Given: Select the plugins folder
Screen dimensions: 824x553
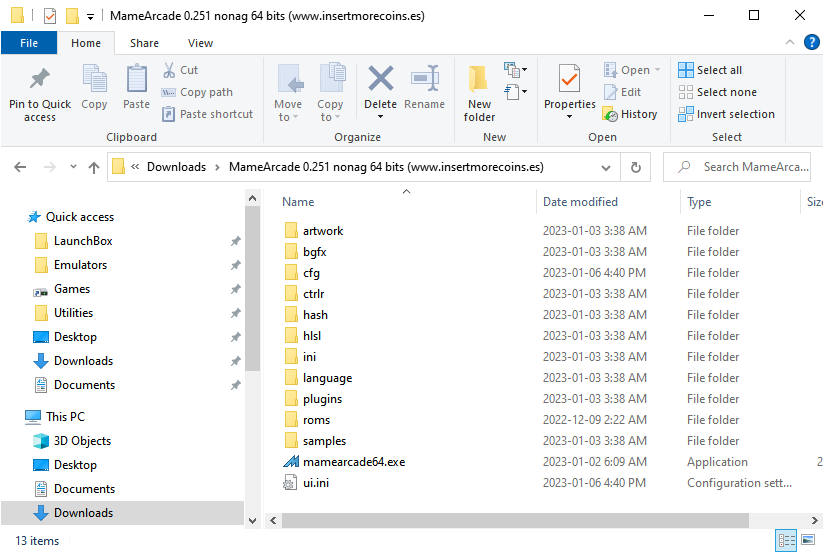Looking at the screenshot, I should [x=314, y=399].
